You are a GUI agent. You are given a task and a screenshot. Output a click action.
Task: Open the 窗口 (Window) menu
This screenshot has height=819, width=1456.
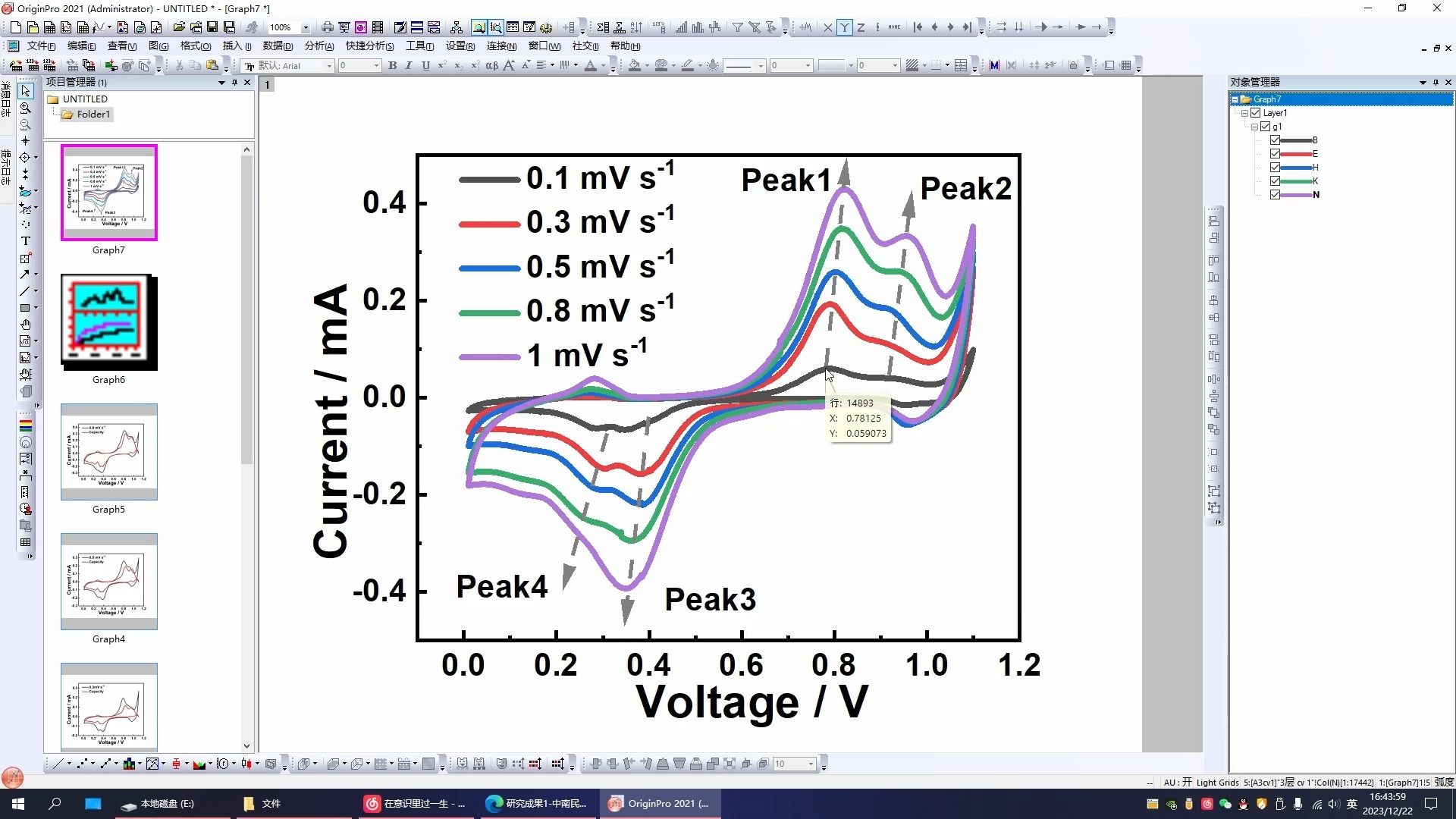pyautogui.click(x=544, y=46)
